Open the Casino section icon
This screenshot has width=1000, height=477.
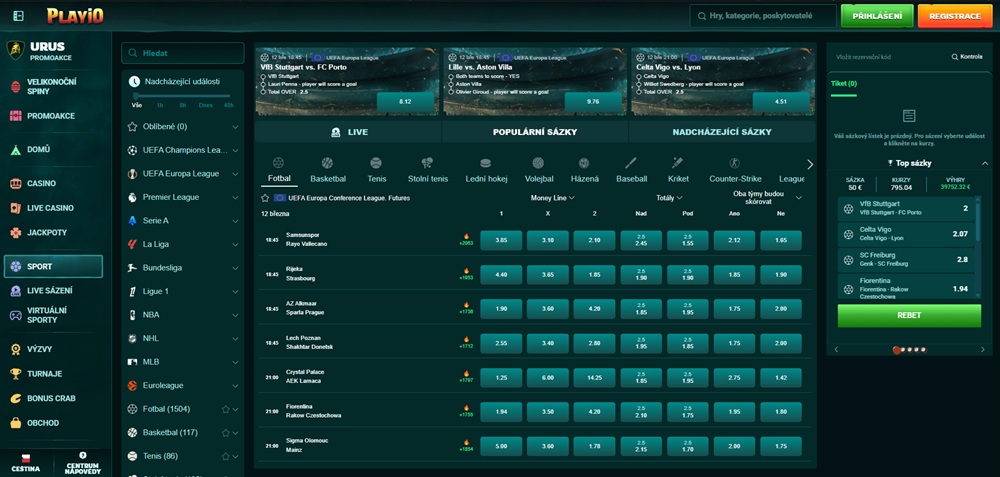[15, 184]
